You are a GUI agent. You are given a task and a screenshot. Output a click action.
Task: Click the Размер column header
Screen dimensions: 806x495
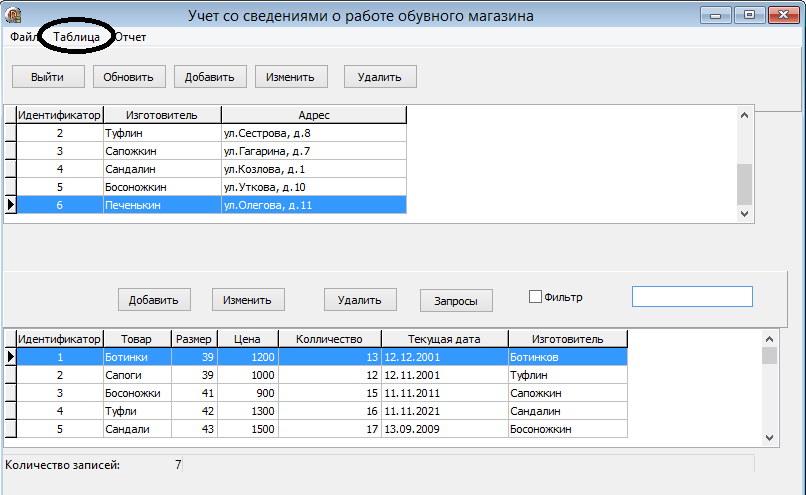click(194, 339)
